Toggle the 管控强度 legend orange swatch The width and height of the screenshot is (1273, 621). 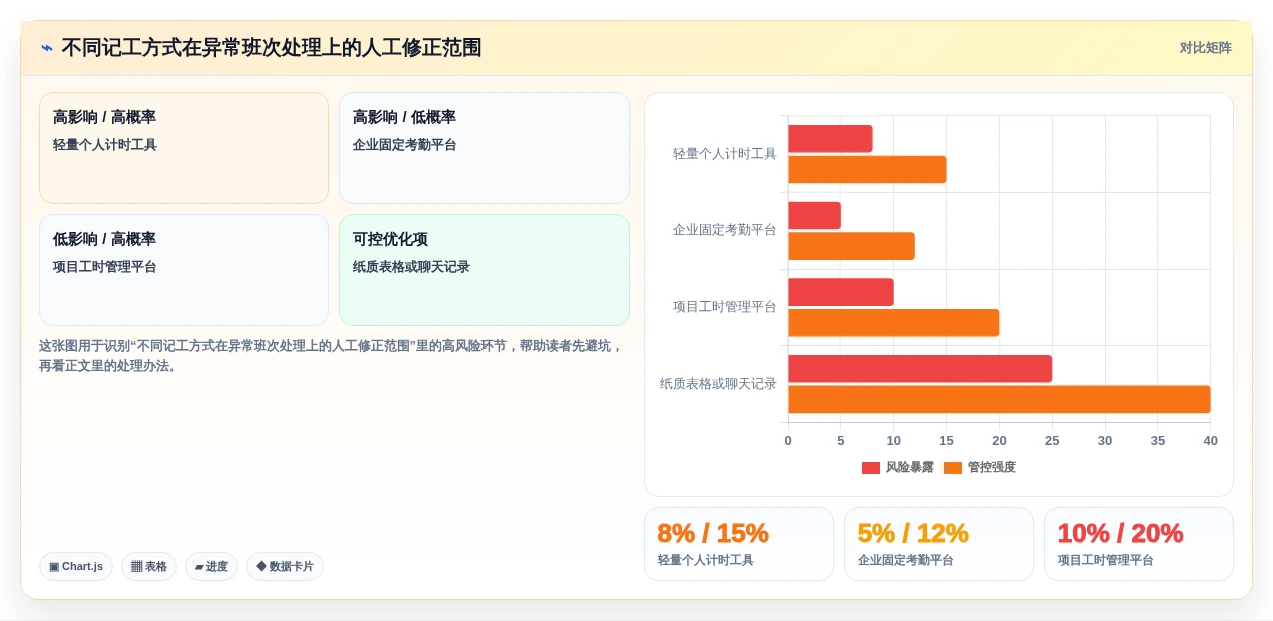pyautogui.click(x=953, y=468)
